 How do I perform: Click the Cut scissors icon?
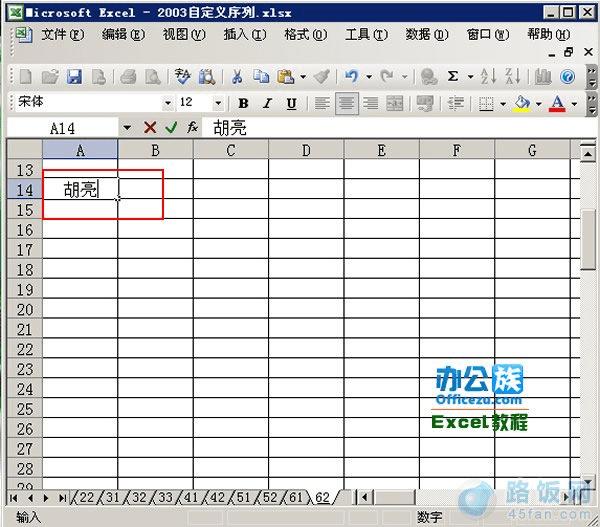(237, 77)
